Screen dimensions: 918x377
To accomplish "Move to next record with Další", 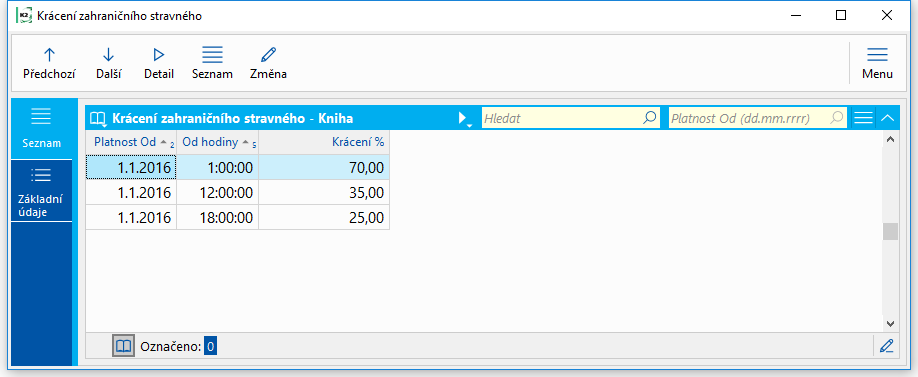I will click(108, 63).
